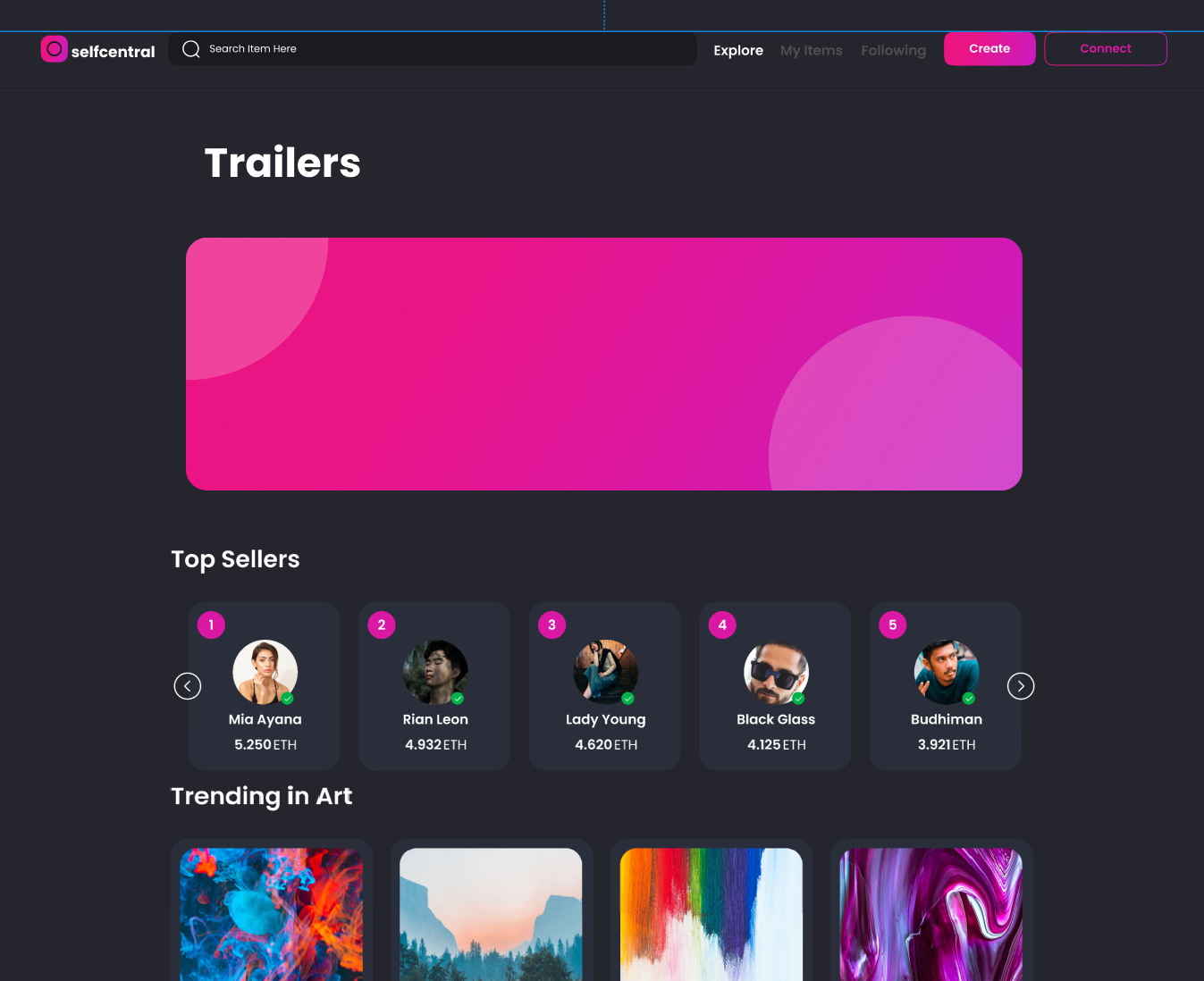Viewport: 1204px width, 981px height.
Task: View the purple liquid swirl artwork
Action: (930, 913)
